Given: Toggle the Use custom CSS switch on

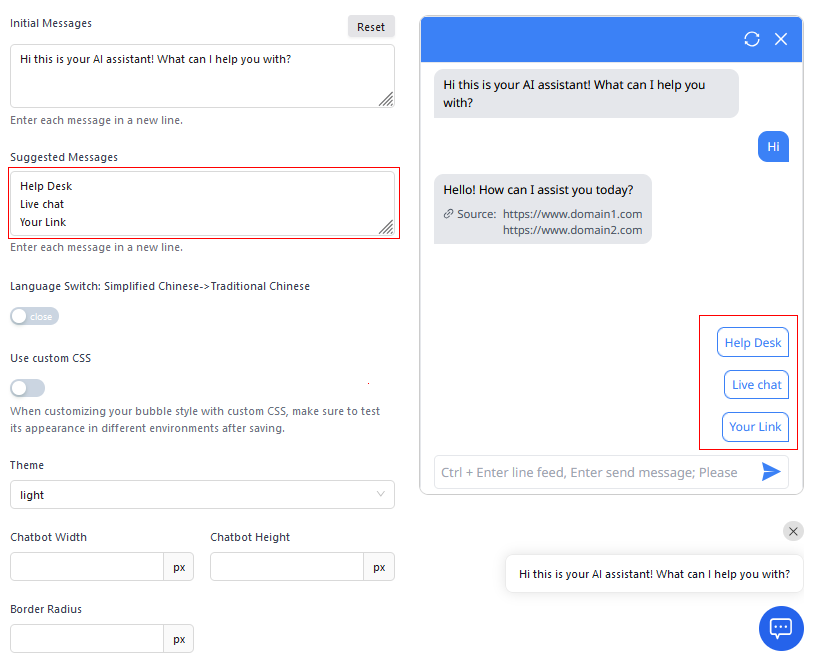Looking at the screenshot, I should click(x=27, y=388).
